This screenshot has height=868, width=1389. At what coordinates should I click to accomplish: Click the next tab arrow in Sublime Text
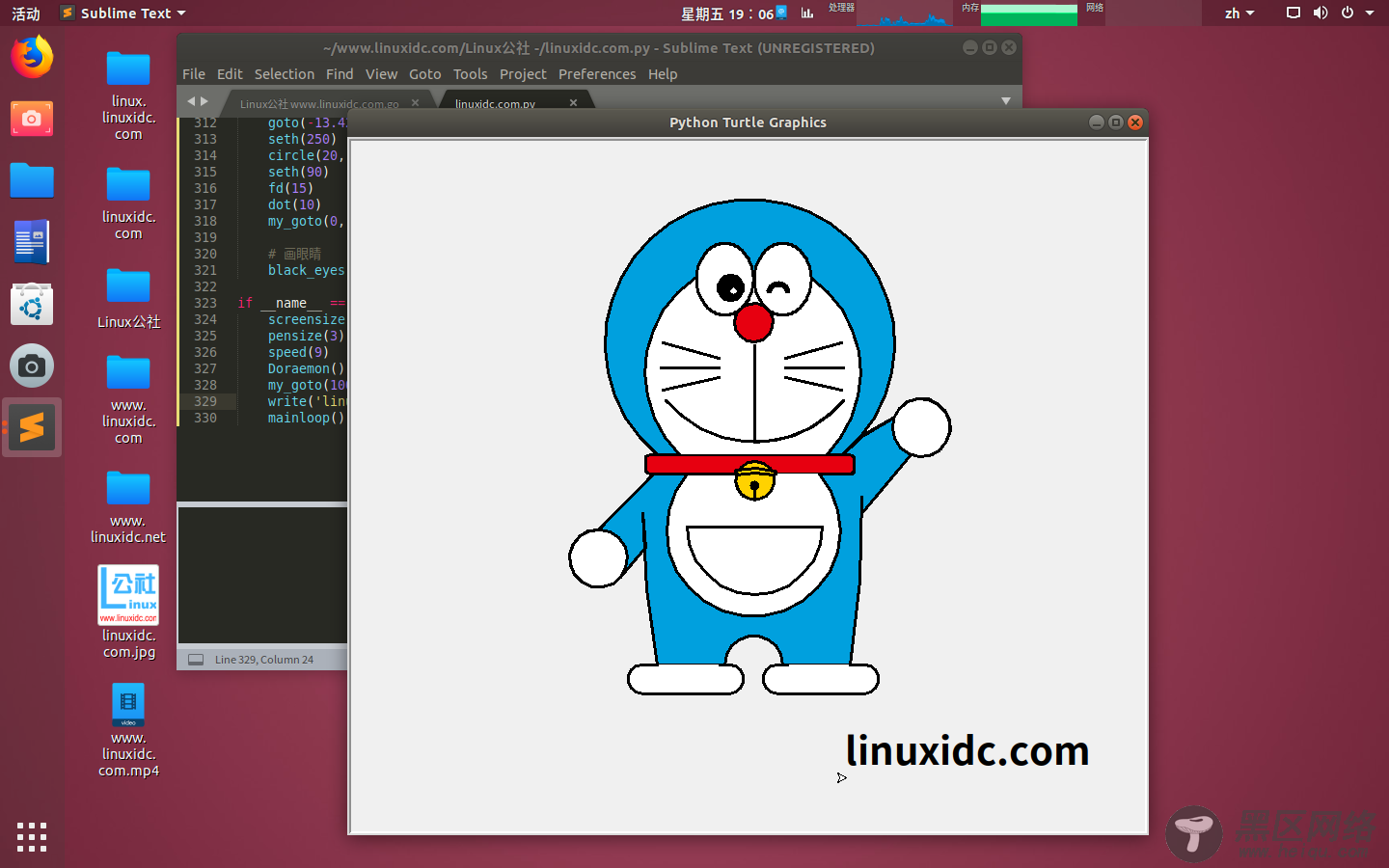point(204,101)
